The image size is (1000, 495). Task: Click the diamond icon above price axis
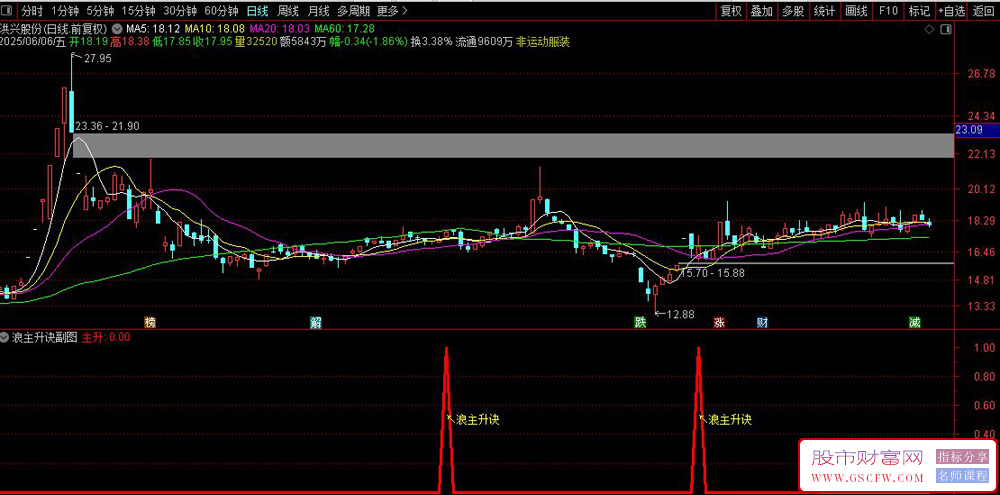point(930,29)
